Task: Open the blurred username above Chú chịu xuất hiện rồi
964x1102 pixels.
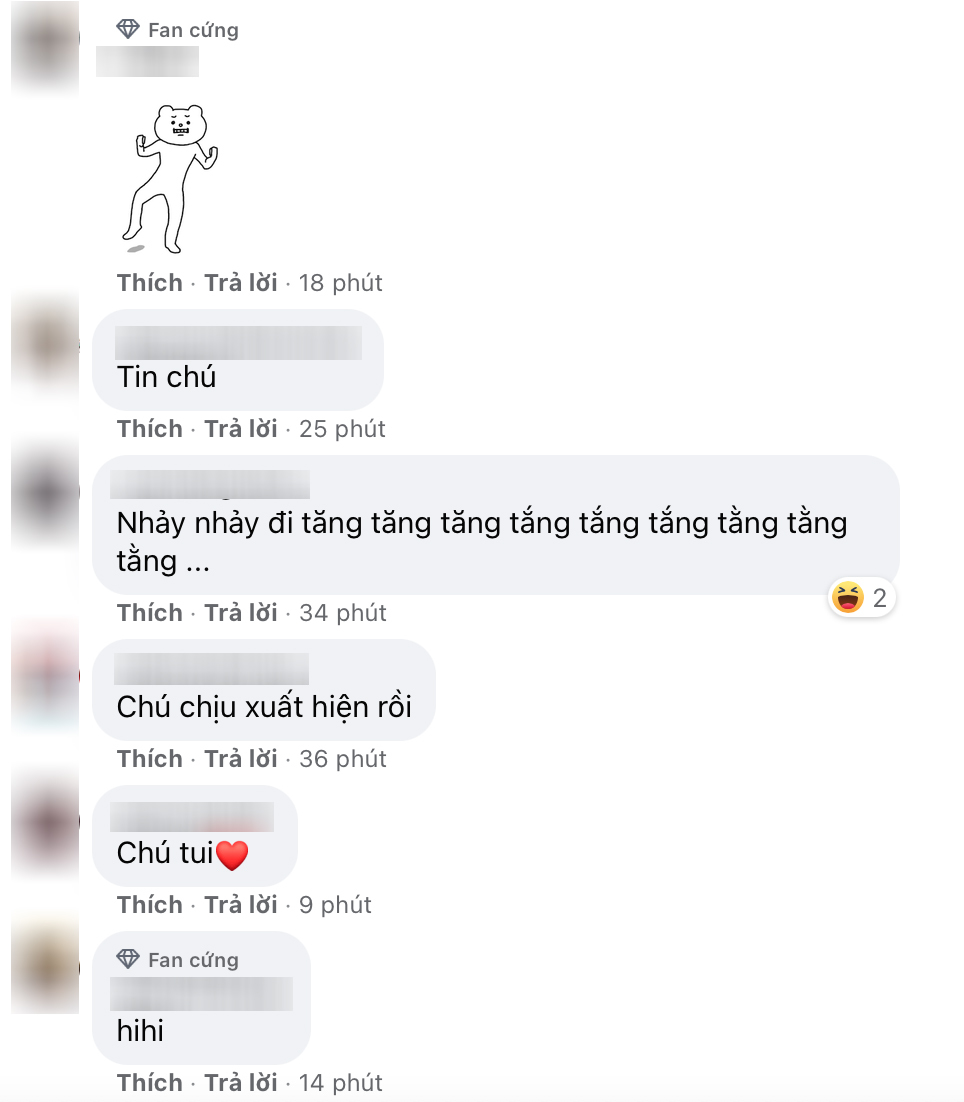Action: pyautogui.click(x=211, y=668)
